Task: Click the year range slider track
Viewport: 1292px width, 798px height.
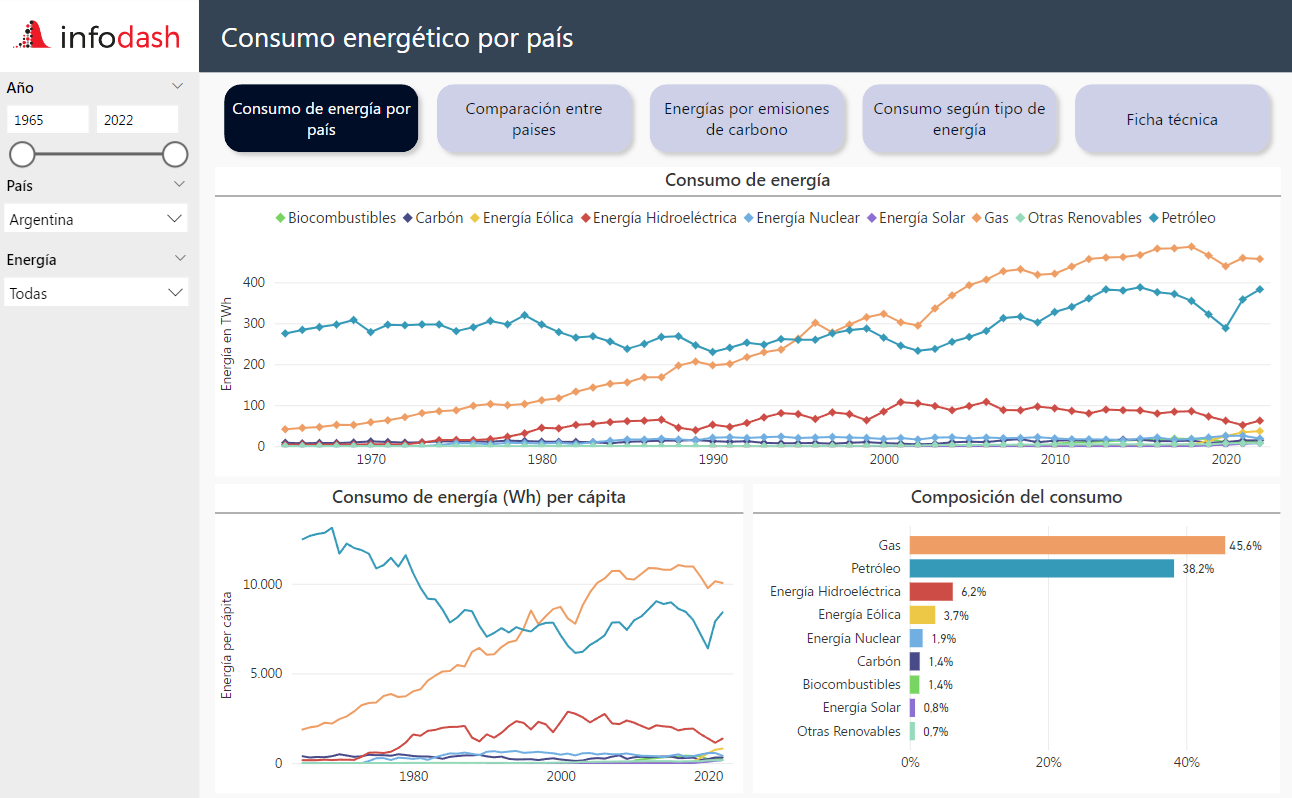Action: point(98,154)
